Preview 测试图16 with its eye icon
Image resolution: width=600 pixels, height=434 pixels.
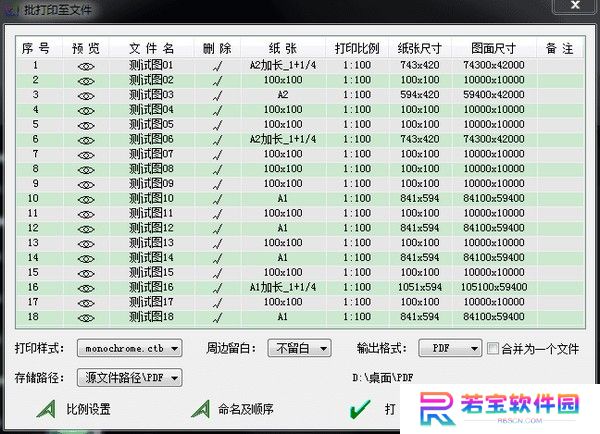click(86, 289)
